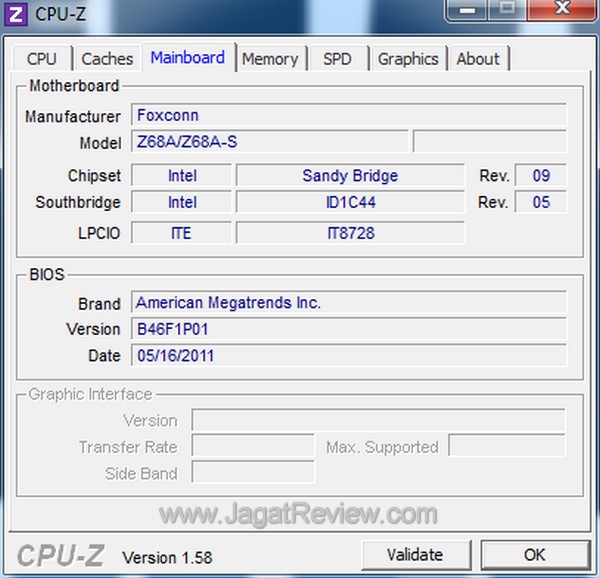Screen dimensions: 600x578
Task: Click the OK button
Action: pos(535,555)
